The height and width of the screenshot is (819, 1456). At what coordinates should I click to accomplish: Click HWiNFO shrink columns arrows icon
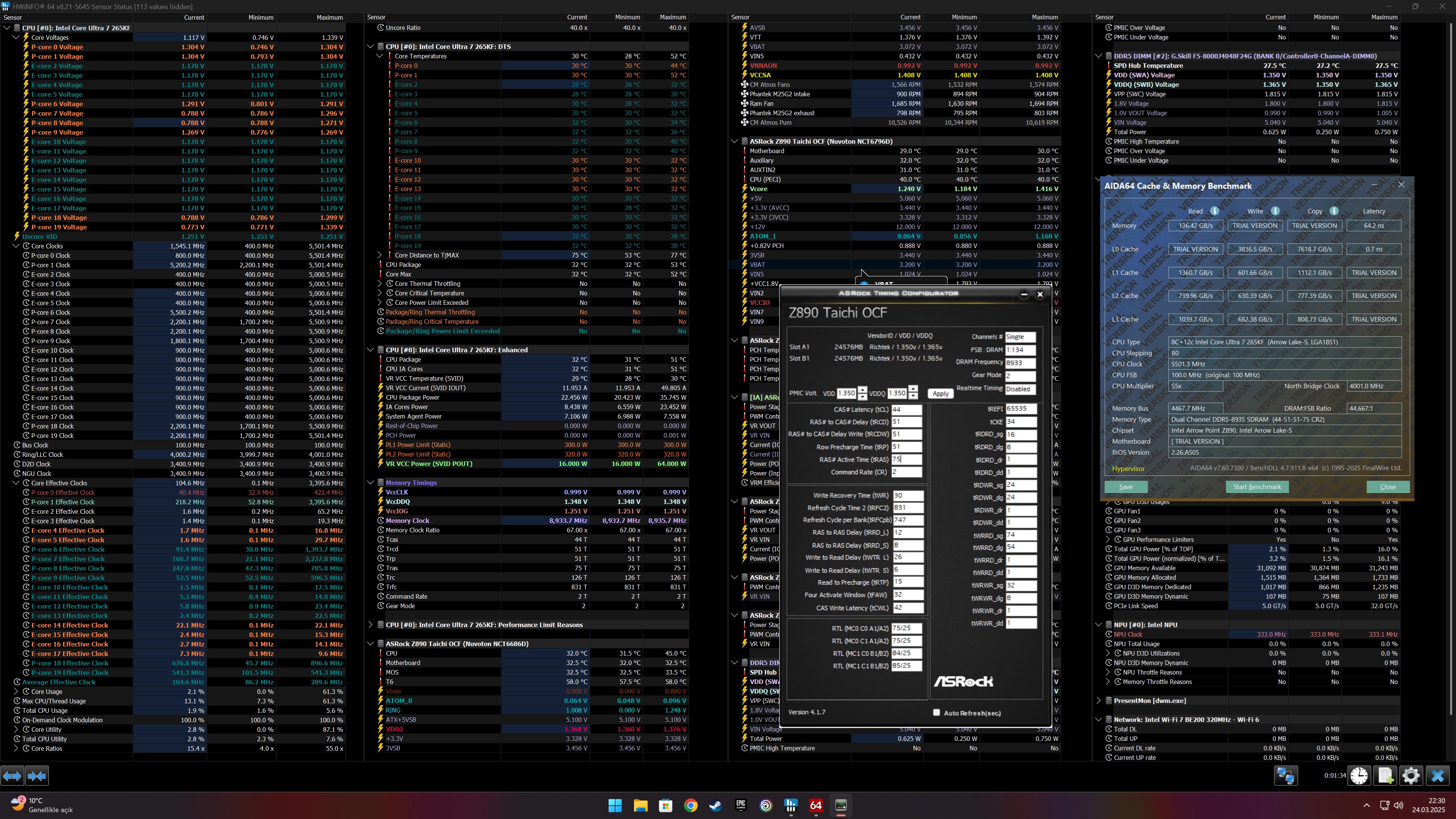coord(37,776)
